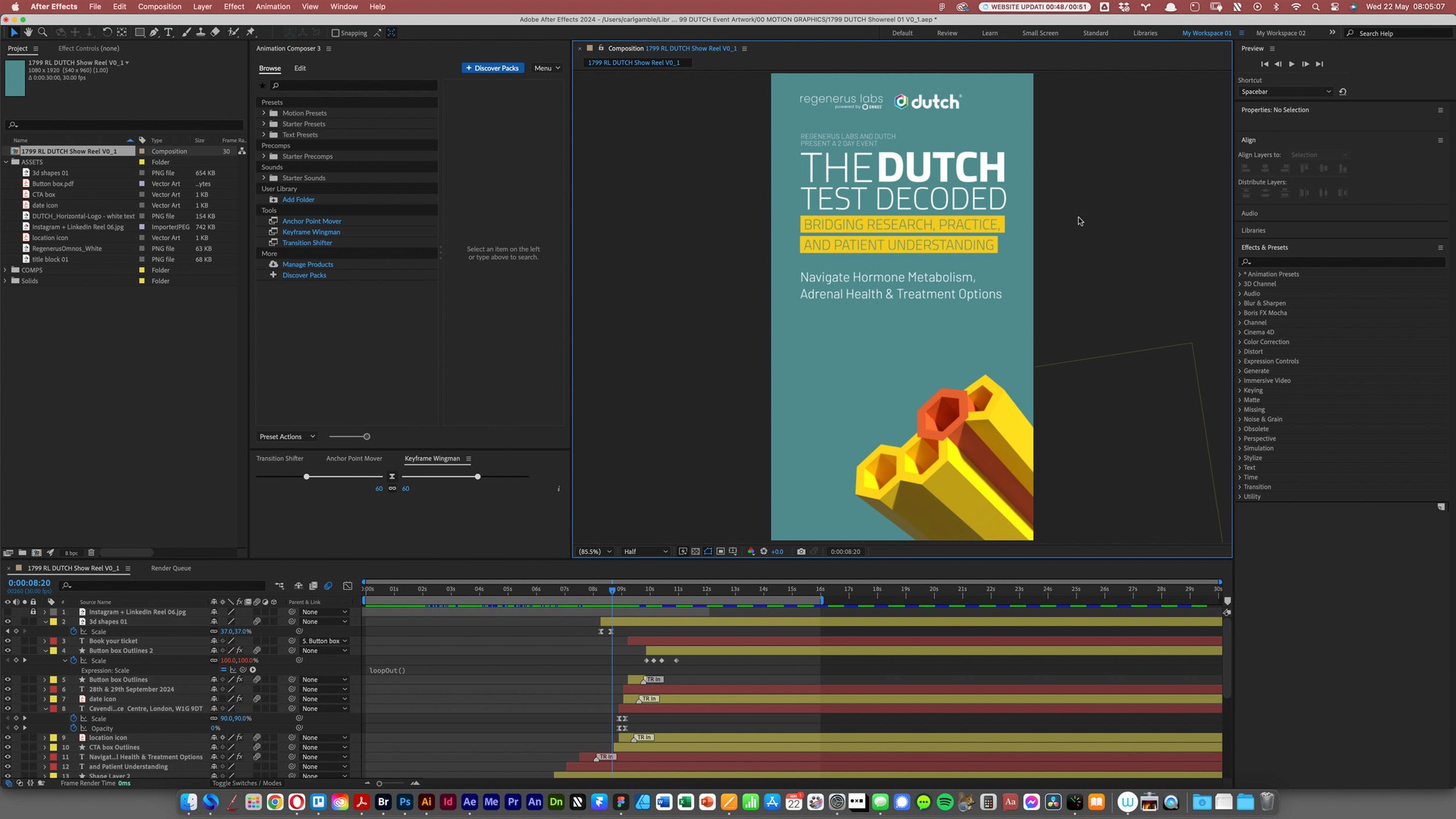
Task: Toggle visibility of Book your ticket layer
Action: (x=8, y=641)
